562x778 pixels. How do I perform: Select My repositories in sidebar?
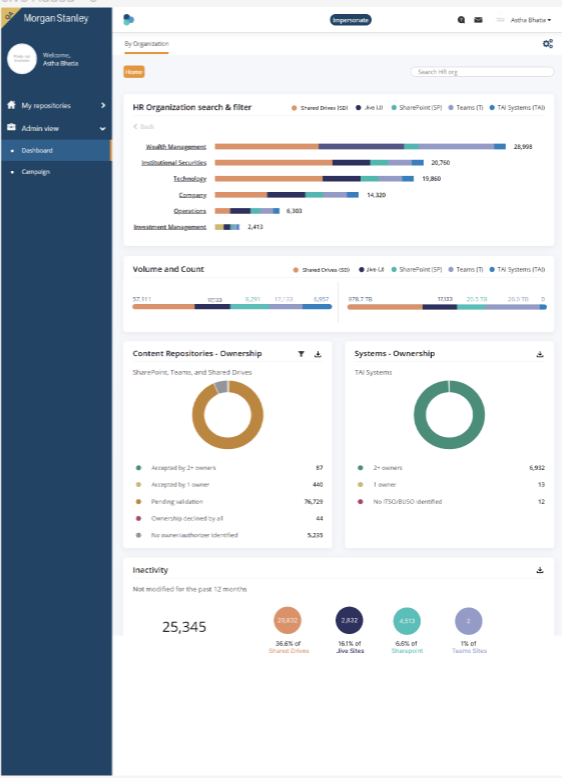46,105
